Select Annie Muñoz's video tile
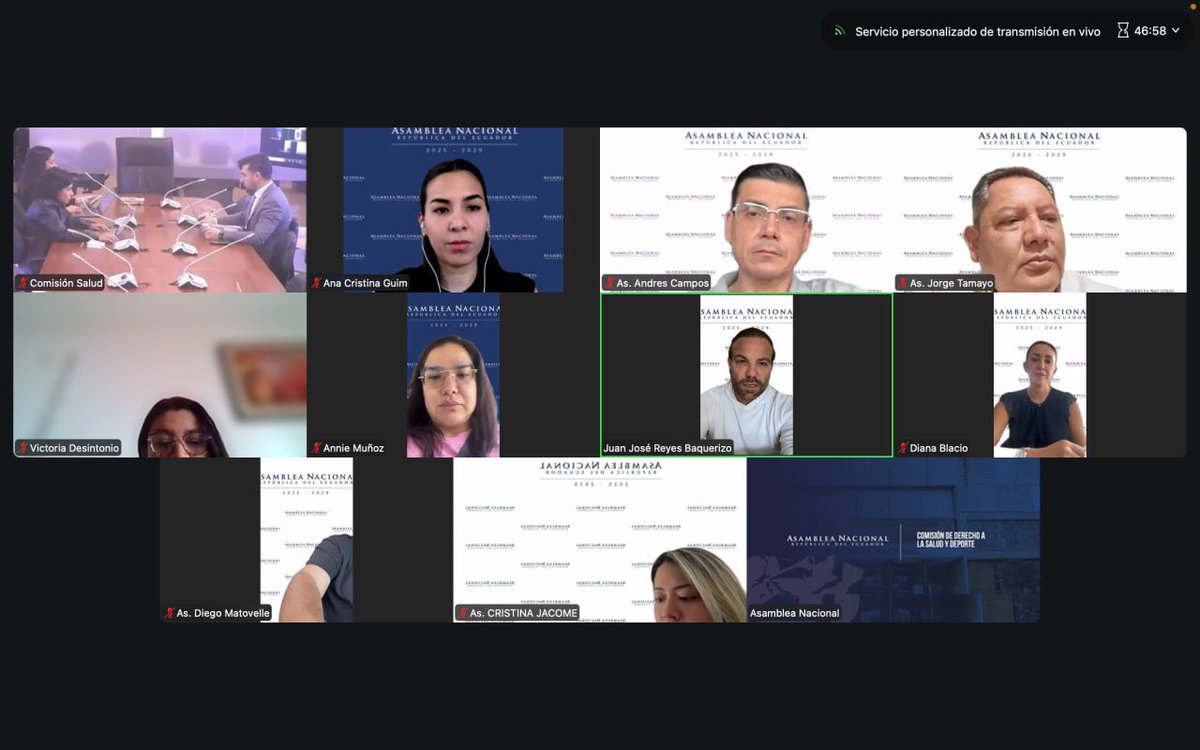The image size is (1200, 750). (x=453, y=375)
